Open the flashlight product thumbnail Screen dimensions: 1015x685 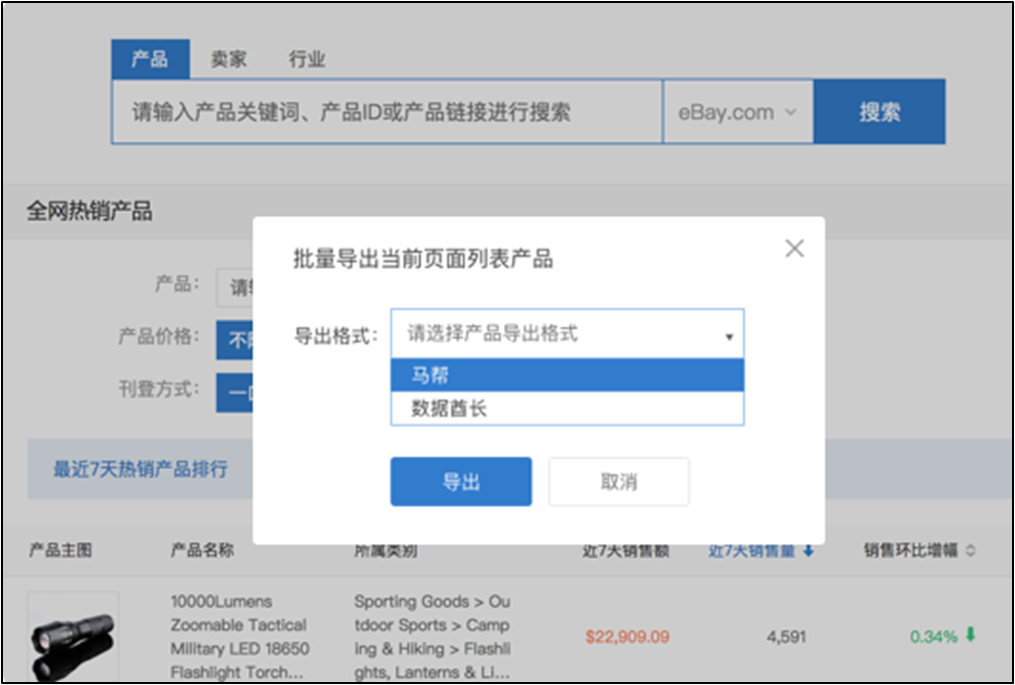click(x=72, y=637)
